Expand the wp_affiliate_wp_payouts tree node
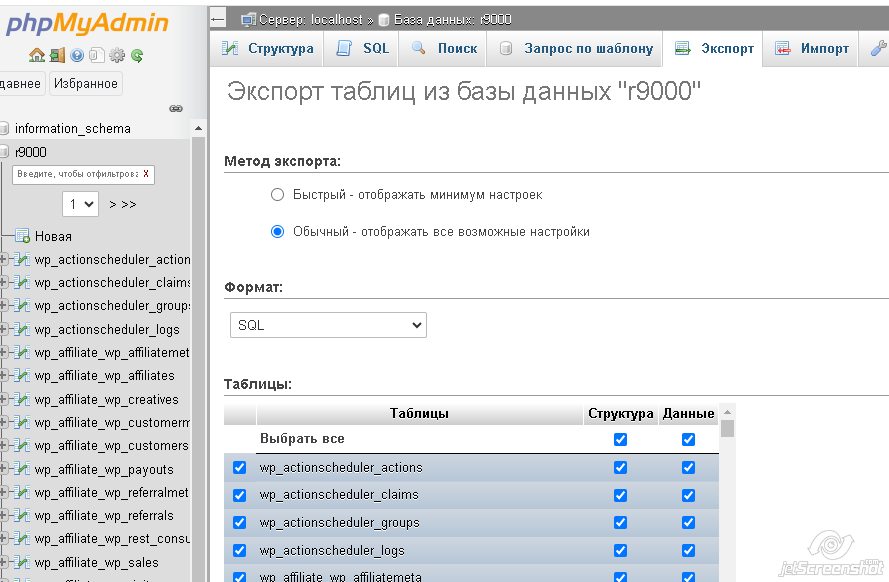The height and width of the screenshot is (582, 889). pos(4,469)
